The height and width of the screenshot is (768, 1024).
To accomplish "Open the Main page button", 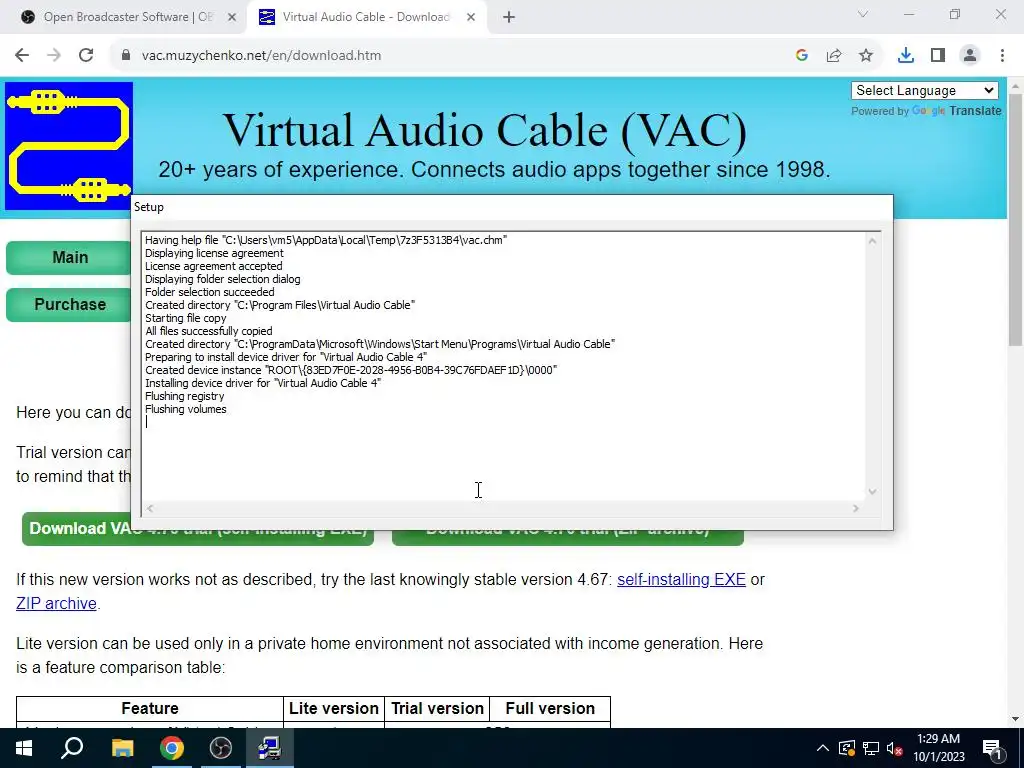I will 70,257.
